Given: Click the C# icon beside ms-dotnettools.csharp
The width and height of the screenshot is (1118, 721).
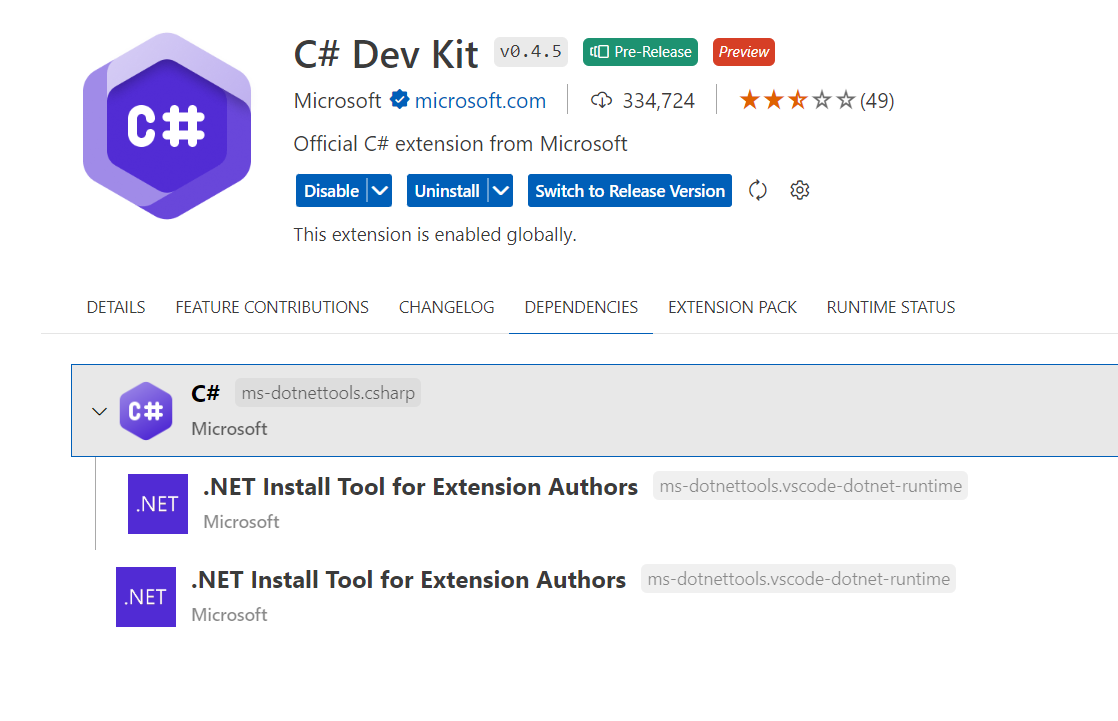Looking at the screenshot, I should 146,410.
